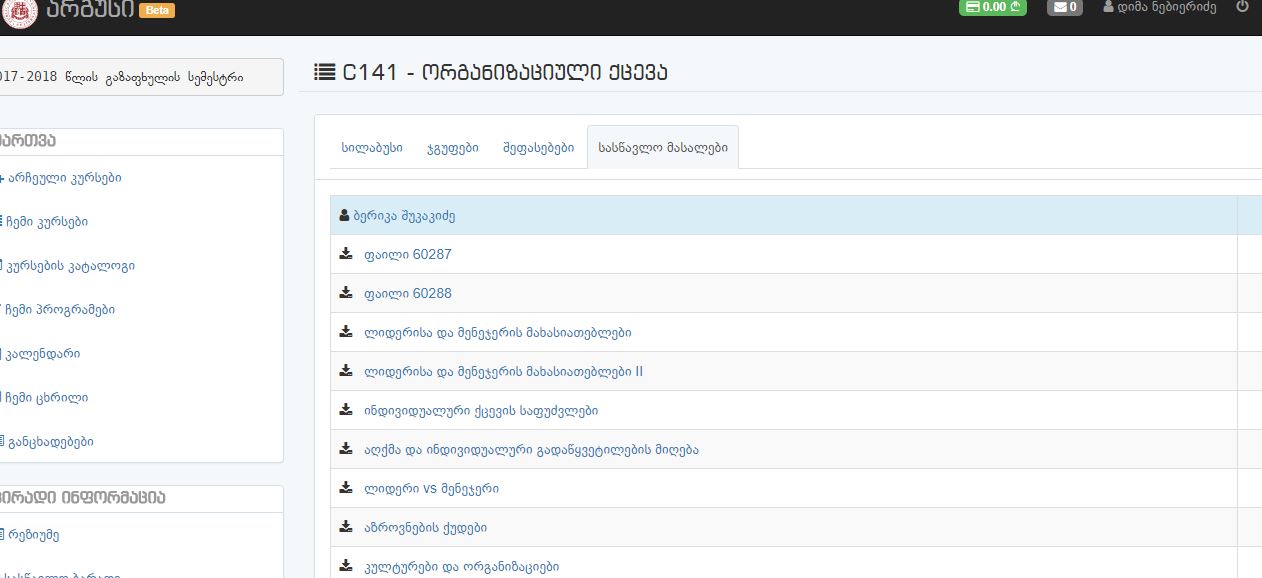Open the 2017-2018 semester selector
Image resolution: width=1262 pixels, height=578 pixels.
pos(140,77)
